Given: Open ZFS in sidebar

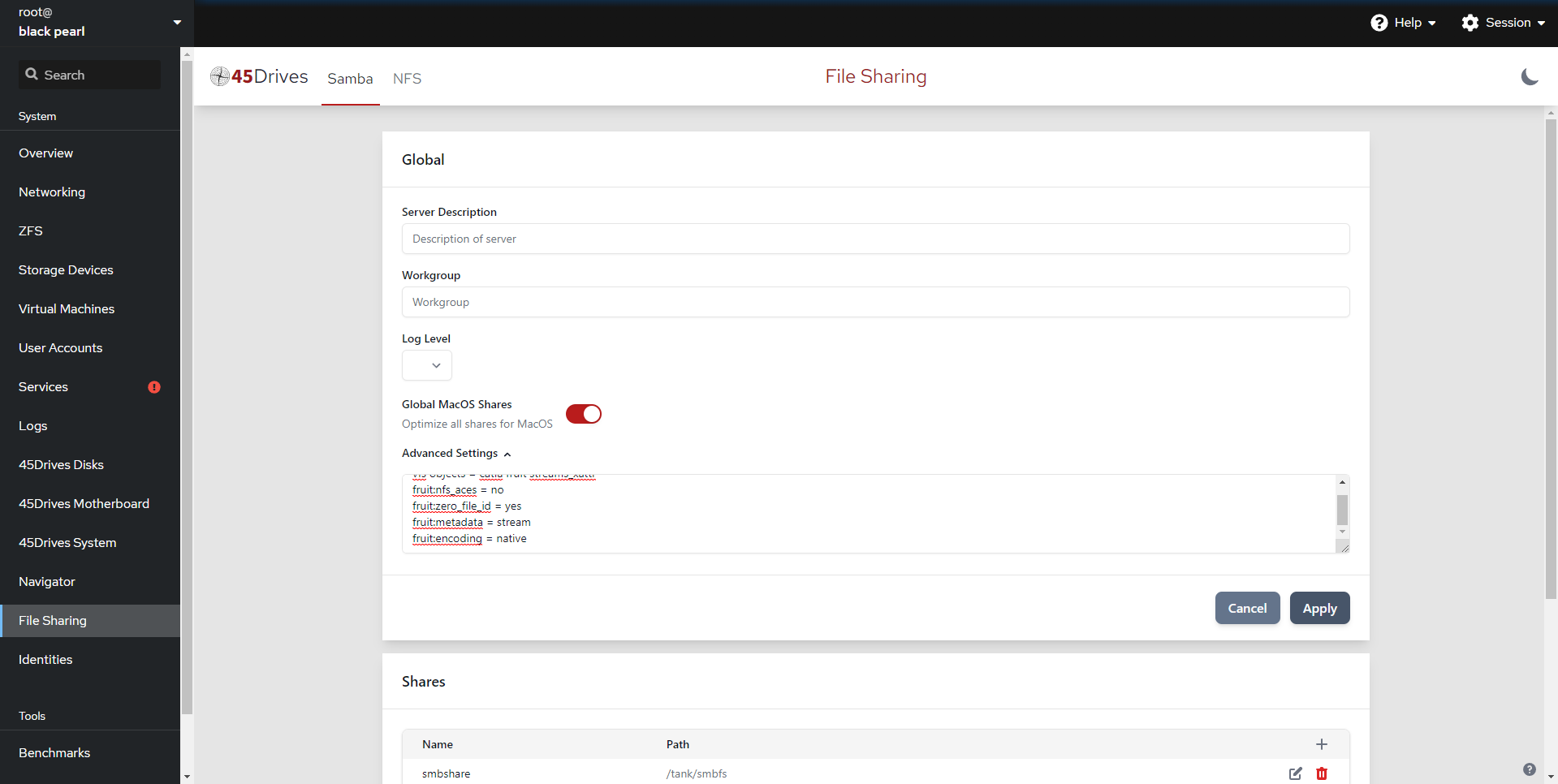Looking at the screenshot, I should 90,231.
